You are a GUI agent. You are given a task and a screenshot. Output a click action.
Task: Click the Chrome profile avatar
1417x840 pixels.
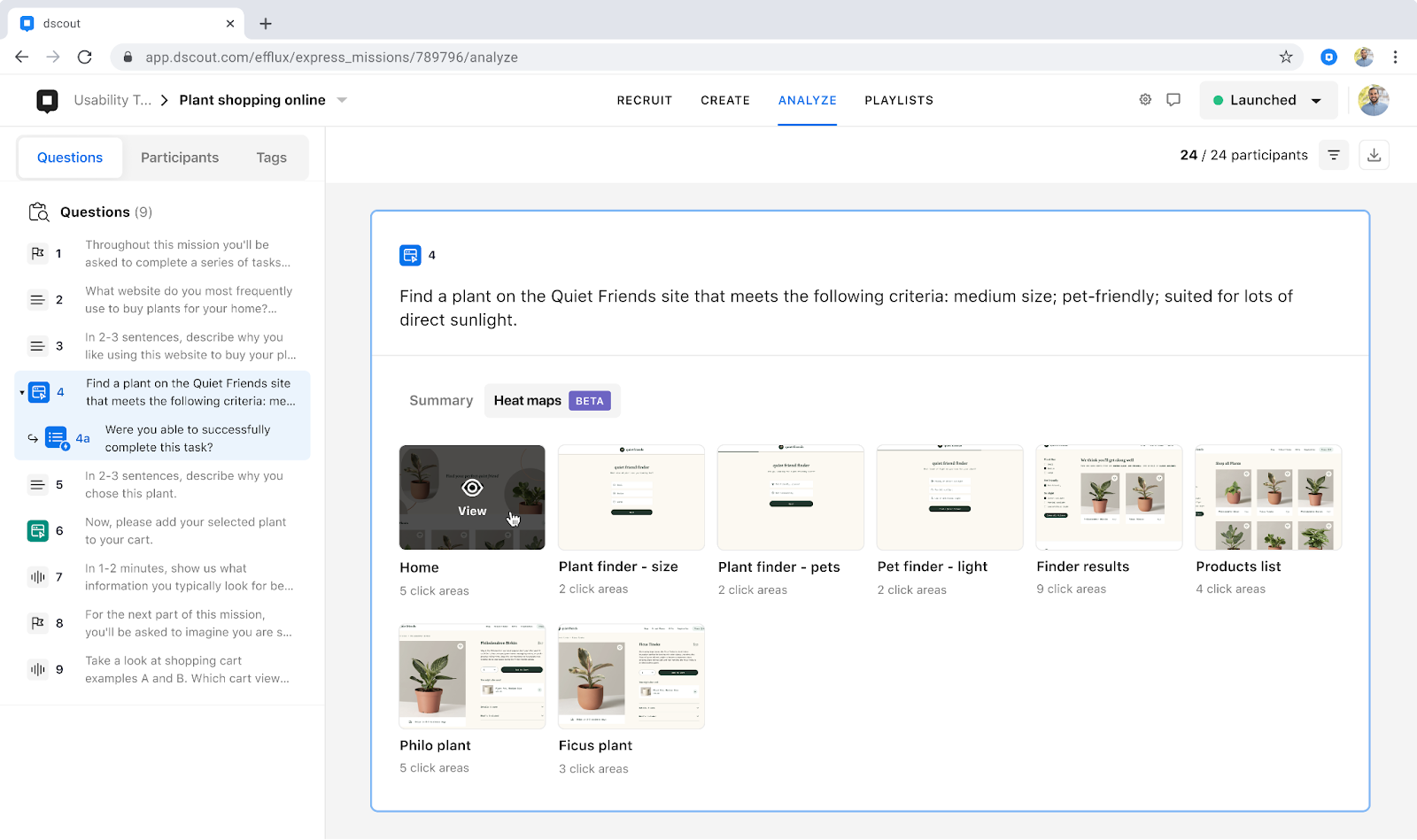click(1364, 58)
